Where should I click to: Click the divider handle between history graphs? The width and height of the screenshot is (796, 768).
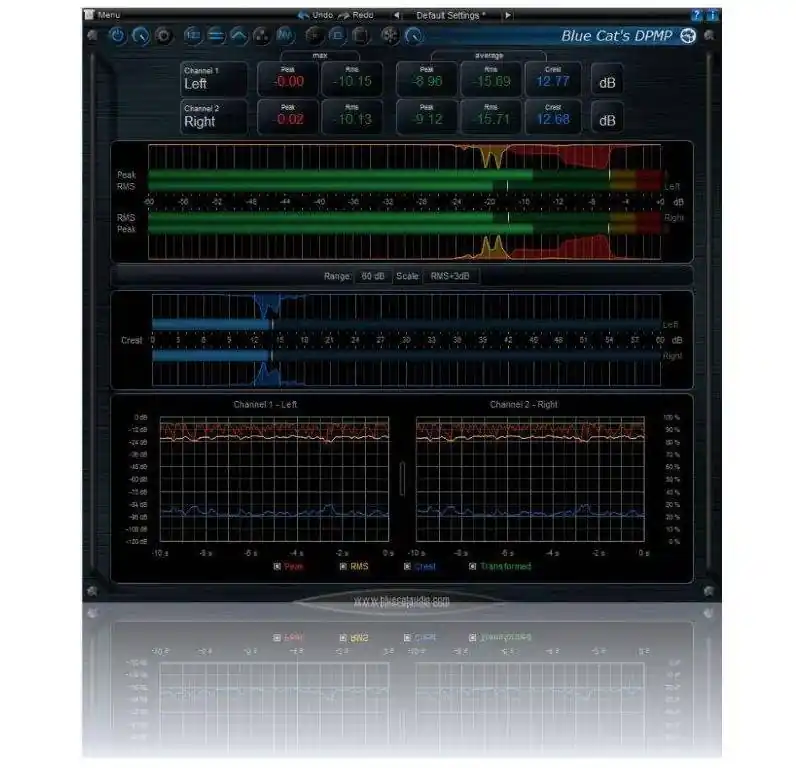pos(403,478)
